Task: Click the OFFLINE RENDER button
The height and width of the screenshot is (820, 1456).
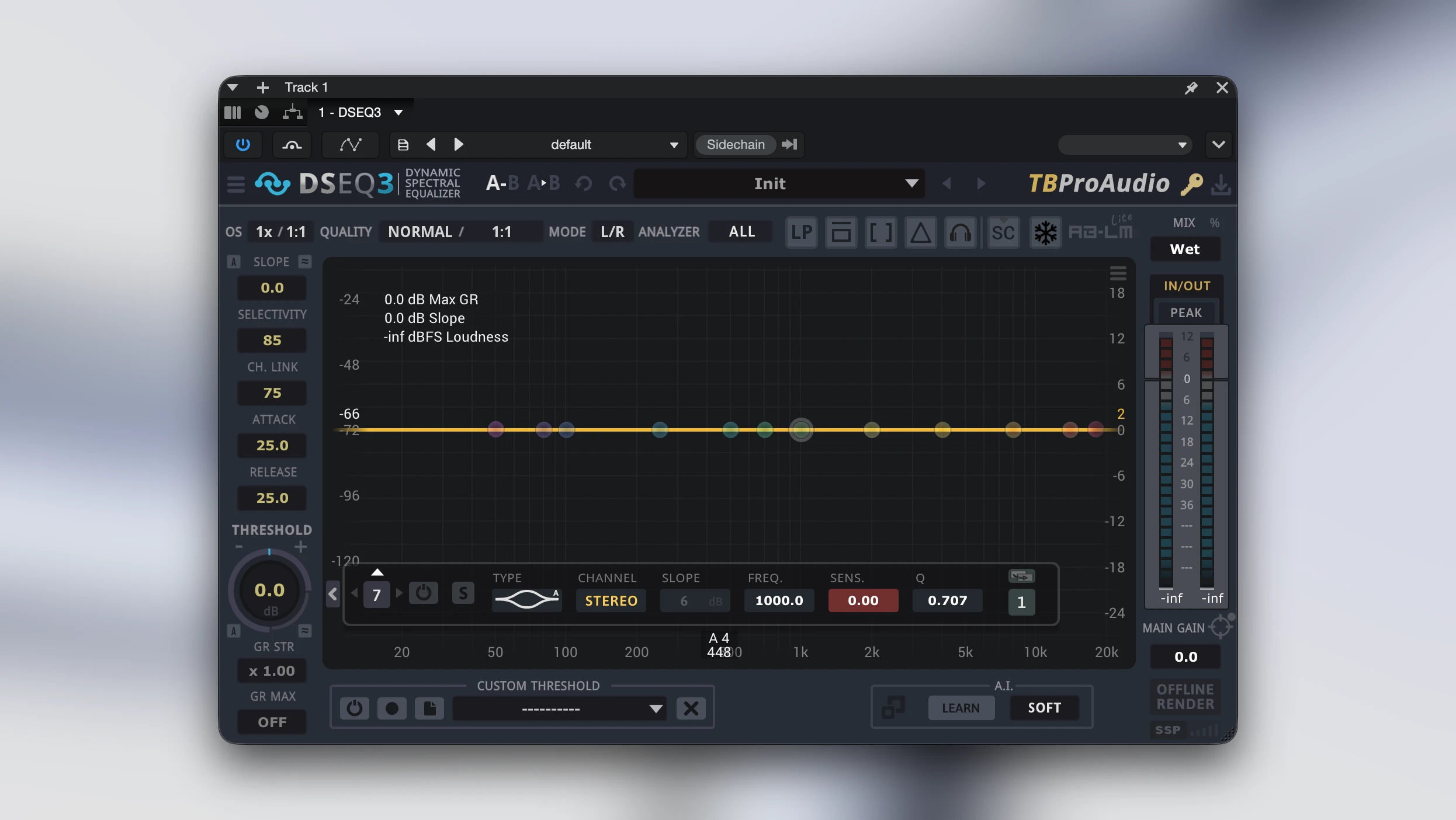Action: click(x=1185, y=697)
